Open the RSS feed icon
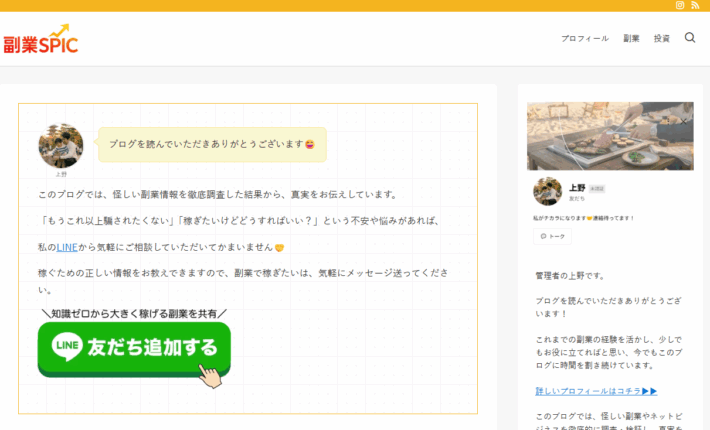The height and width of the screenshot is (430, 710). [695, 5]
